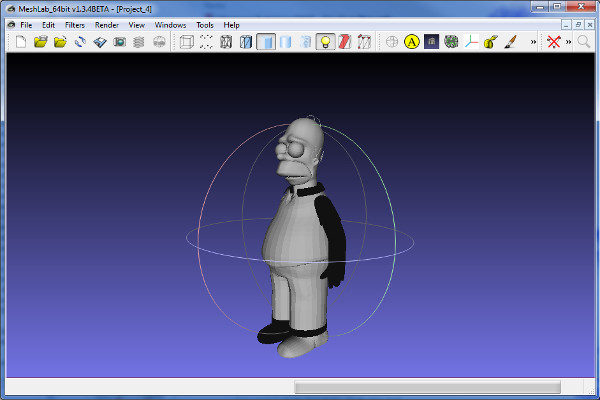Open the Render menu
The height and width of the screenshot is (400, 600).
106,24
